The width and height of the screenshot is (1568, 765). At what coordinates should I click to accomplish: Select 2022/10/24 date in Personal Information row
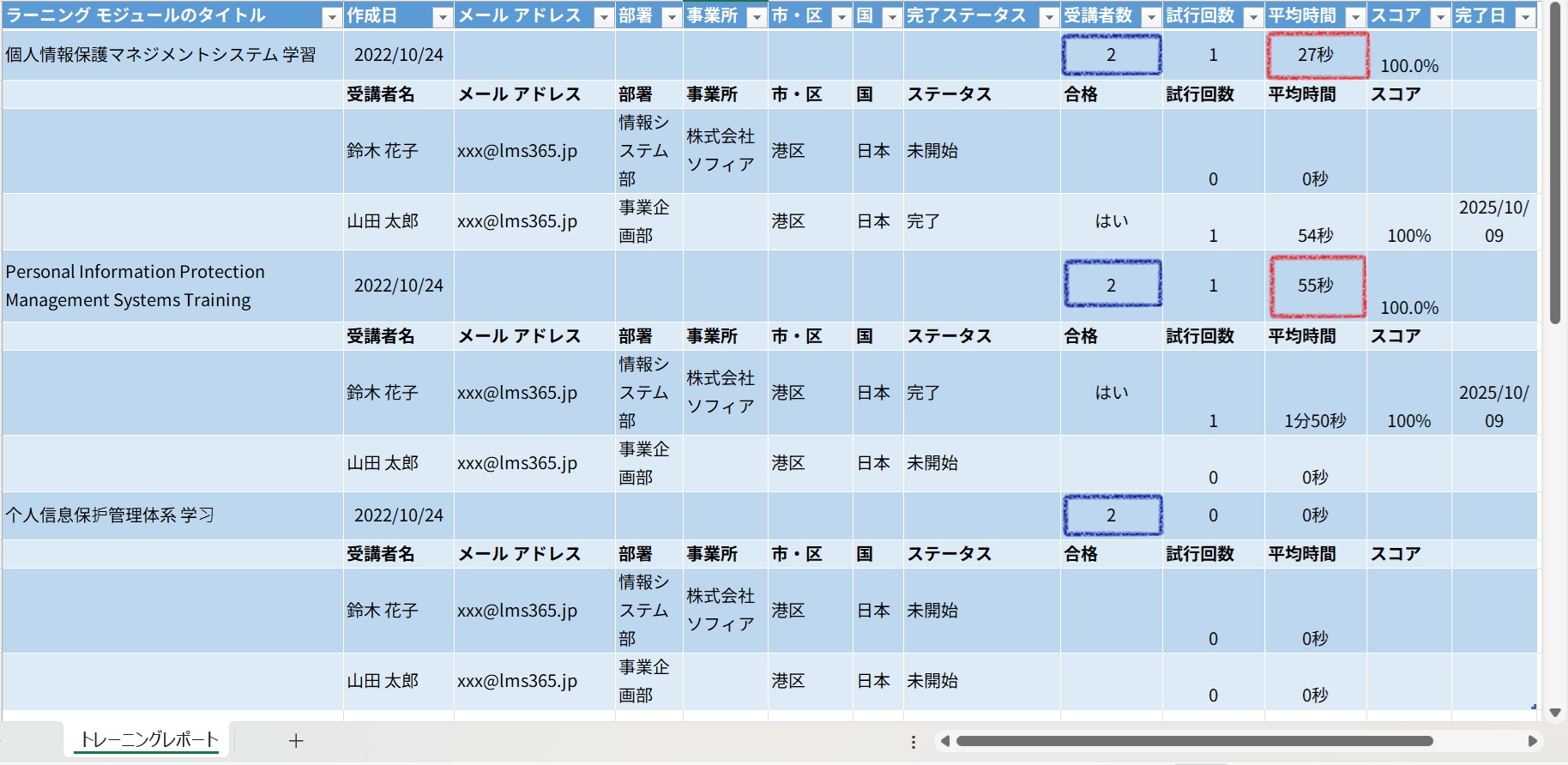tap(399, 286)
